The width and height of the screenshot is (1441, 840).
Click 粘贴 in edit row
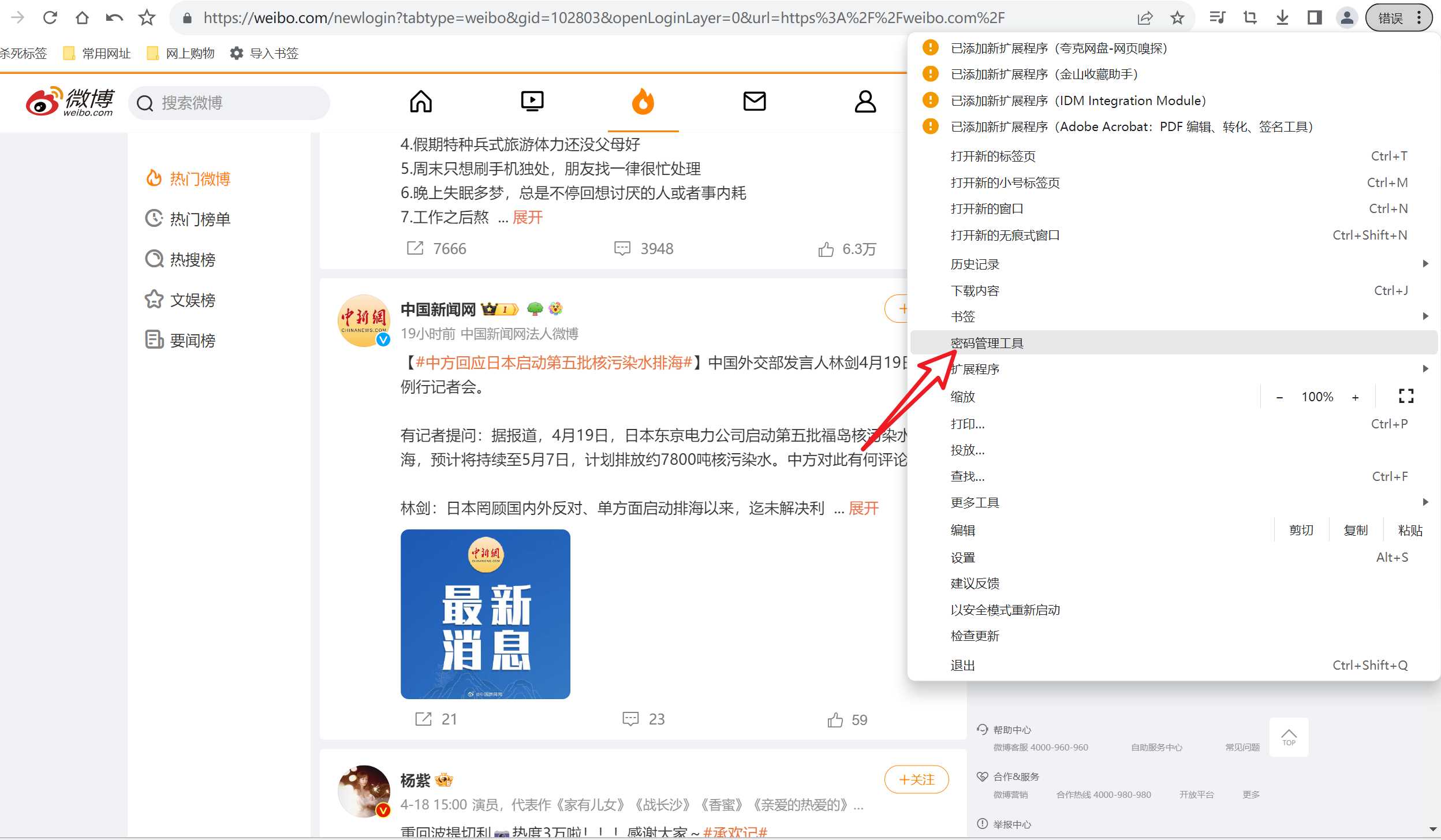pos(1410,531)
